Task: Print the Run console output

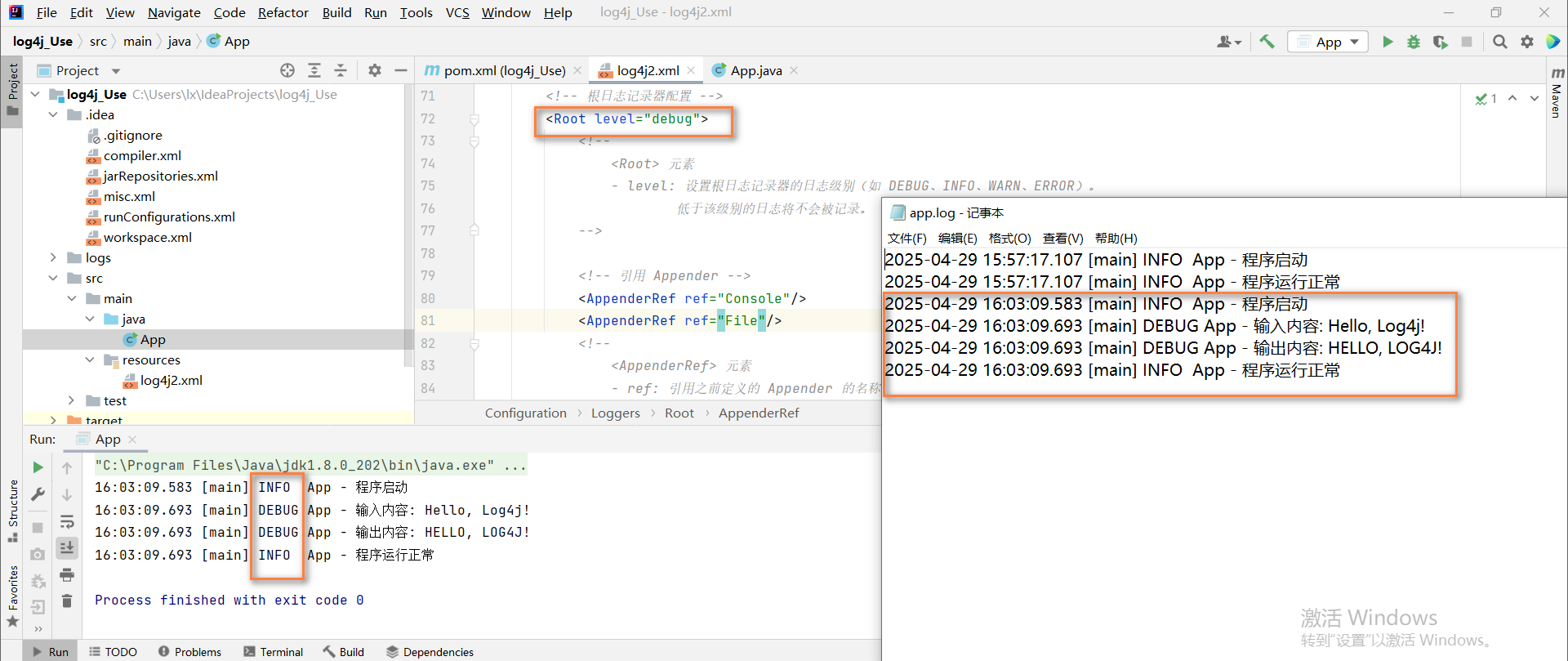Action: 67,575
